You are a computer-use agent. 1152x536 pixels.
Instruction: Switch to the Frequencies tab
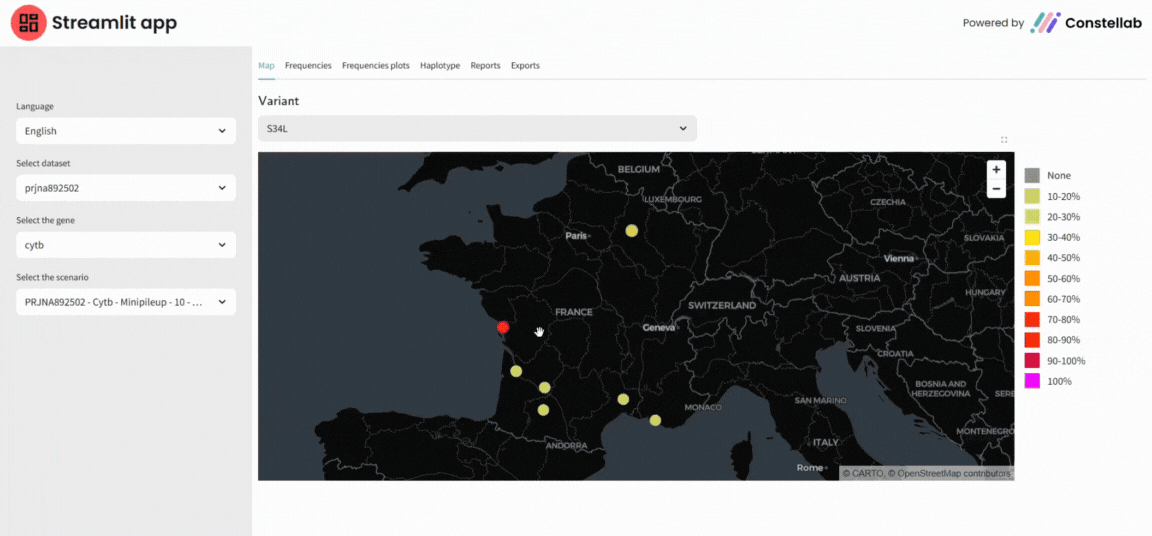[308, 66]
